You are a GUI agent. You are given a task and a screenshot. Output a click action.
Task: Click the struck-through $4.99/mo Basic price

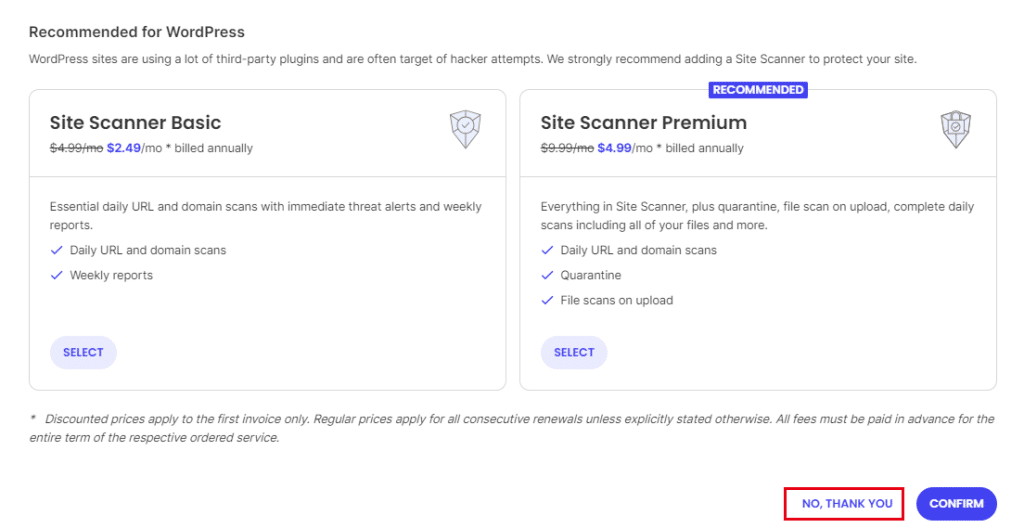[x=76, y=148]
